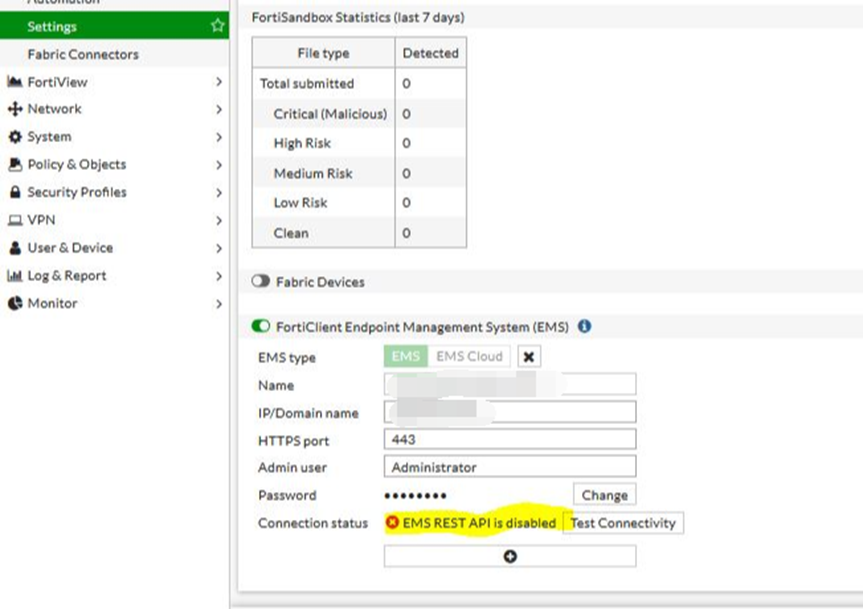
Task: Expand the System menu chevron
Action: (219, 137)
